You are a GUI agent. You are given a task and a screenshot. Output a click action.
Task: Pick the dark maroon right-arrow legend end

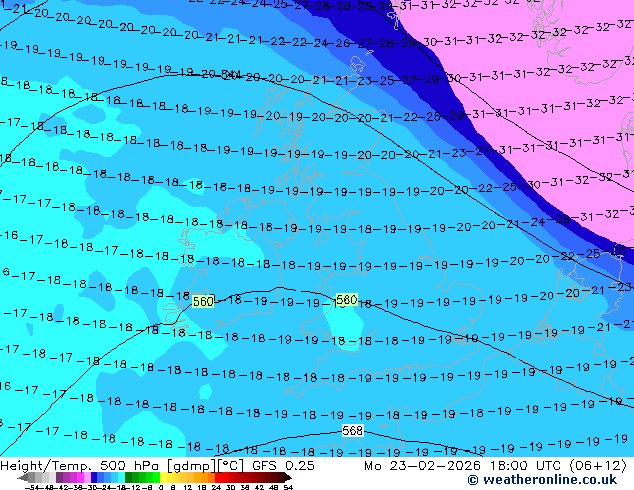click(x=287, y=477)
